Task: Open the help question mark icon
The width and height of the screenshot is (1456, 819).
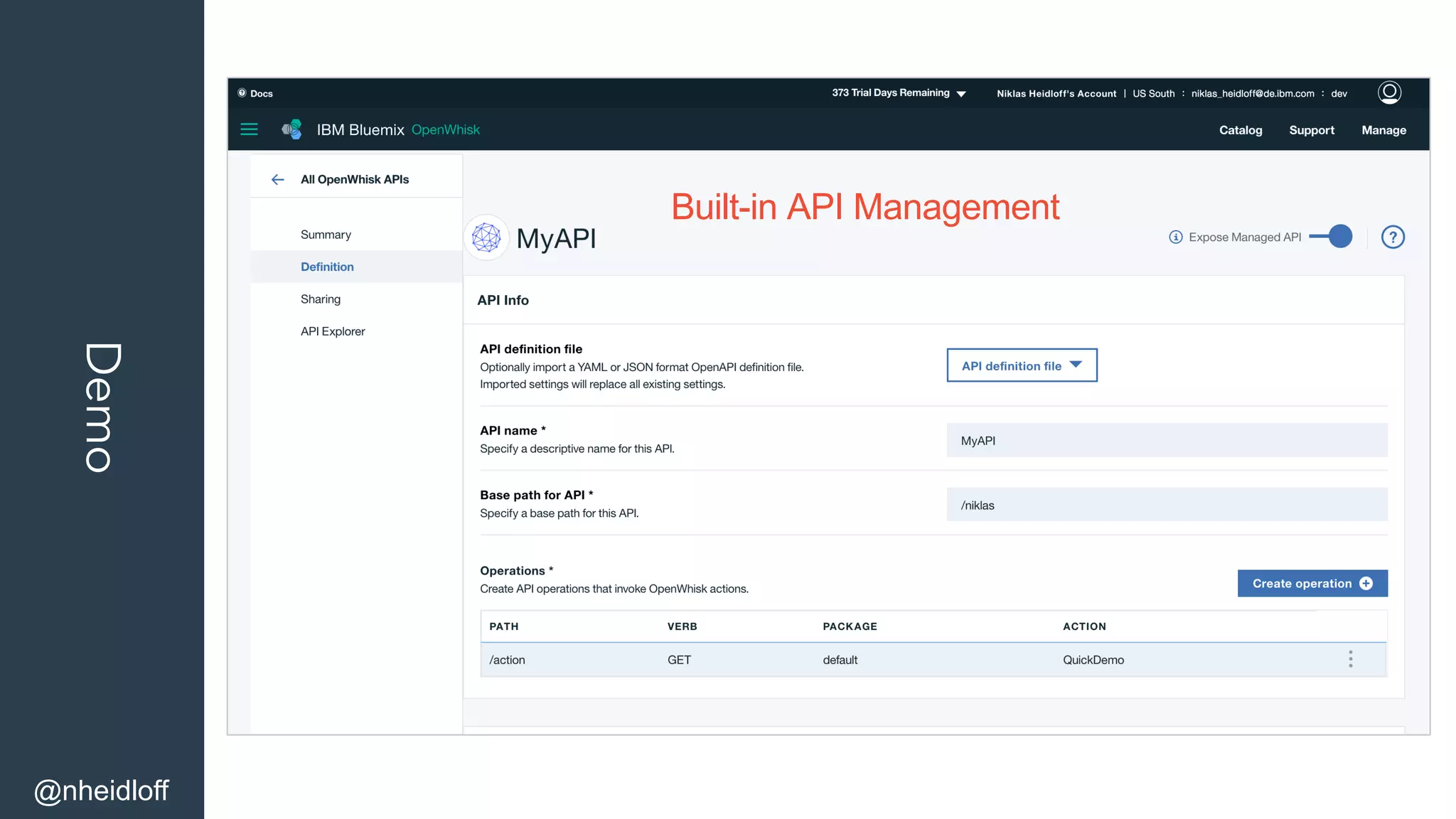Action: [x=1392, y=237]
